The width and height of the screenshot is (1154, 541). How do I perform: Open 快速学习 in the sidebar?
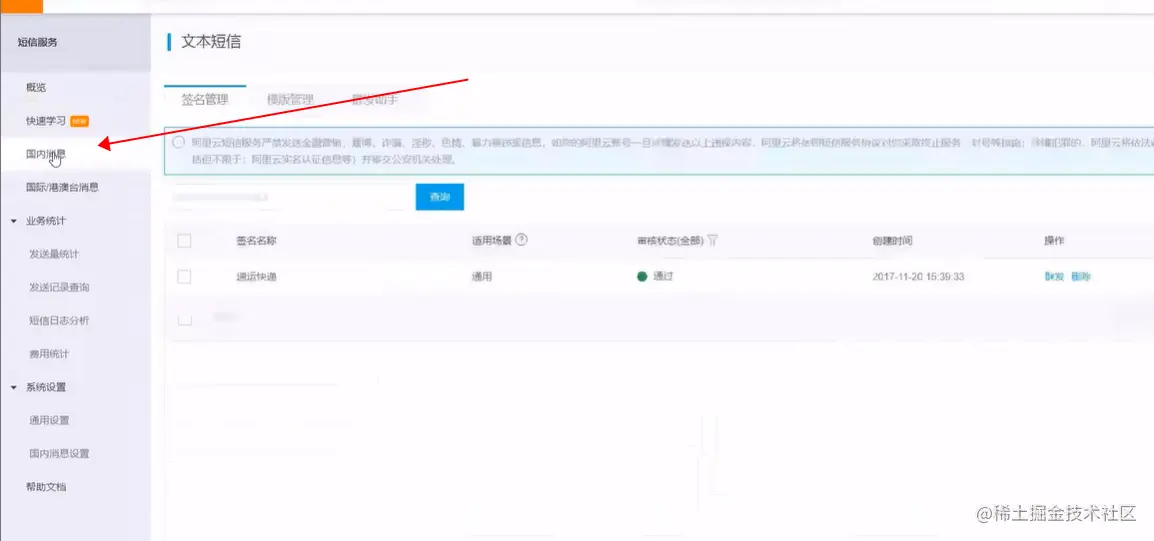46,121
